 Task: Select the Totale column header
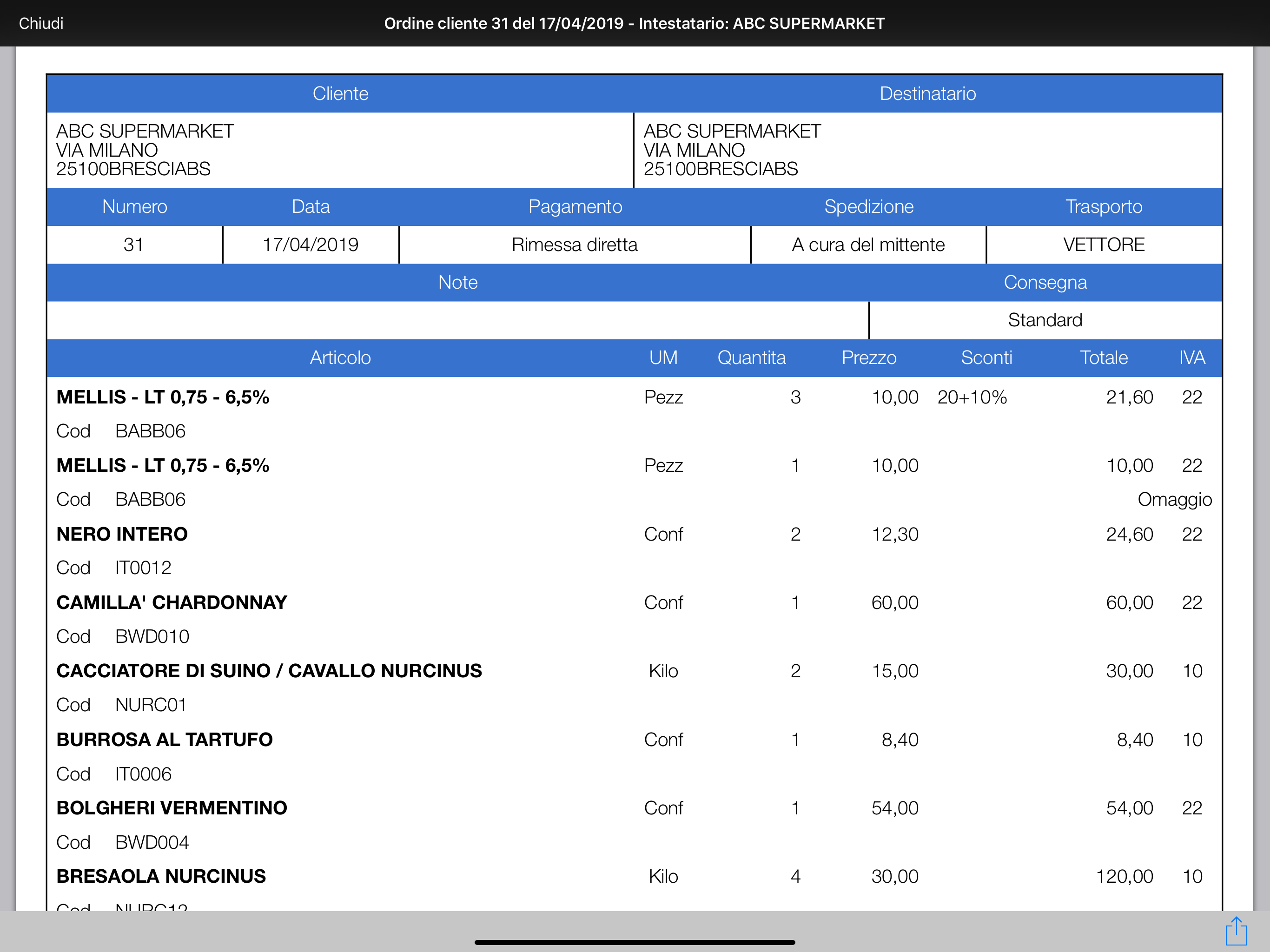pyautogui.click(x=1104, y=358)
